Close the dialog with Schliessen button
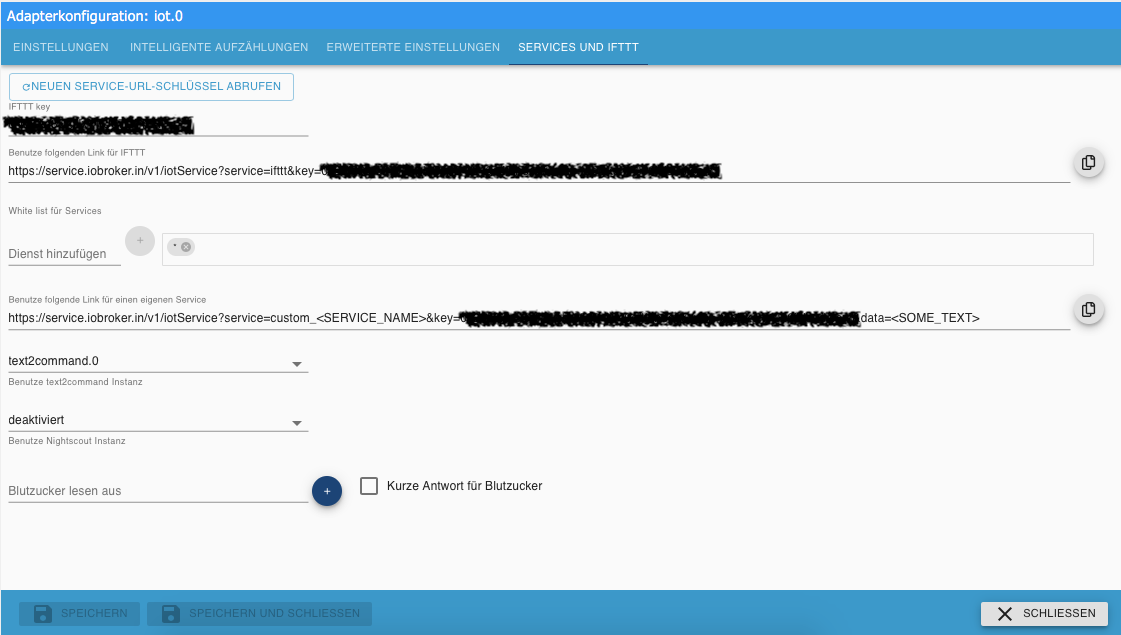Viewport: 1121px width, 635px height. [x=1045, y=613]
